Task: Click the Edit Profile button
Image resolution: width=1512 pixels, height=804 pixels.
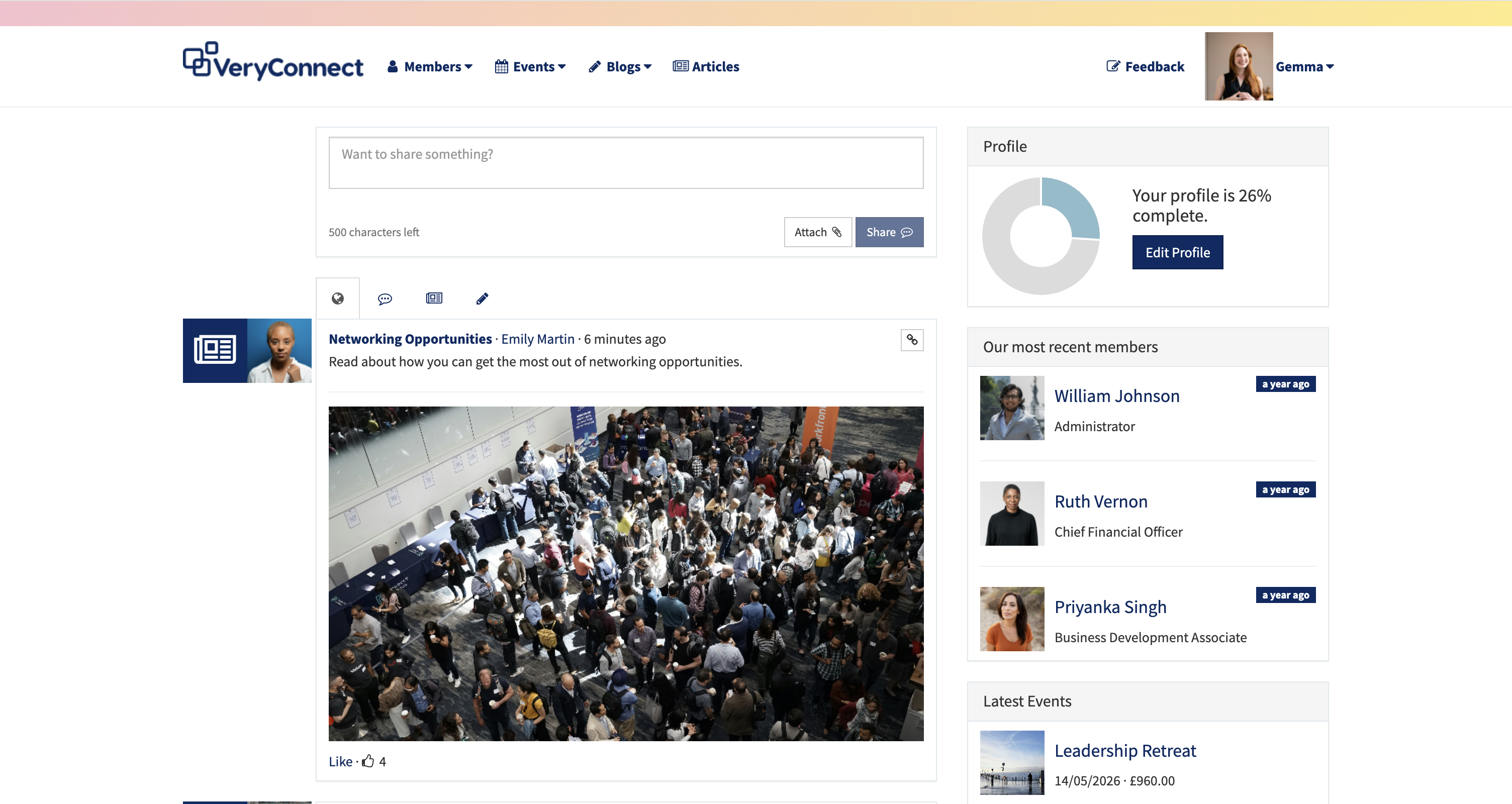Action: point(1177,252)
